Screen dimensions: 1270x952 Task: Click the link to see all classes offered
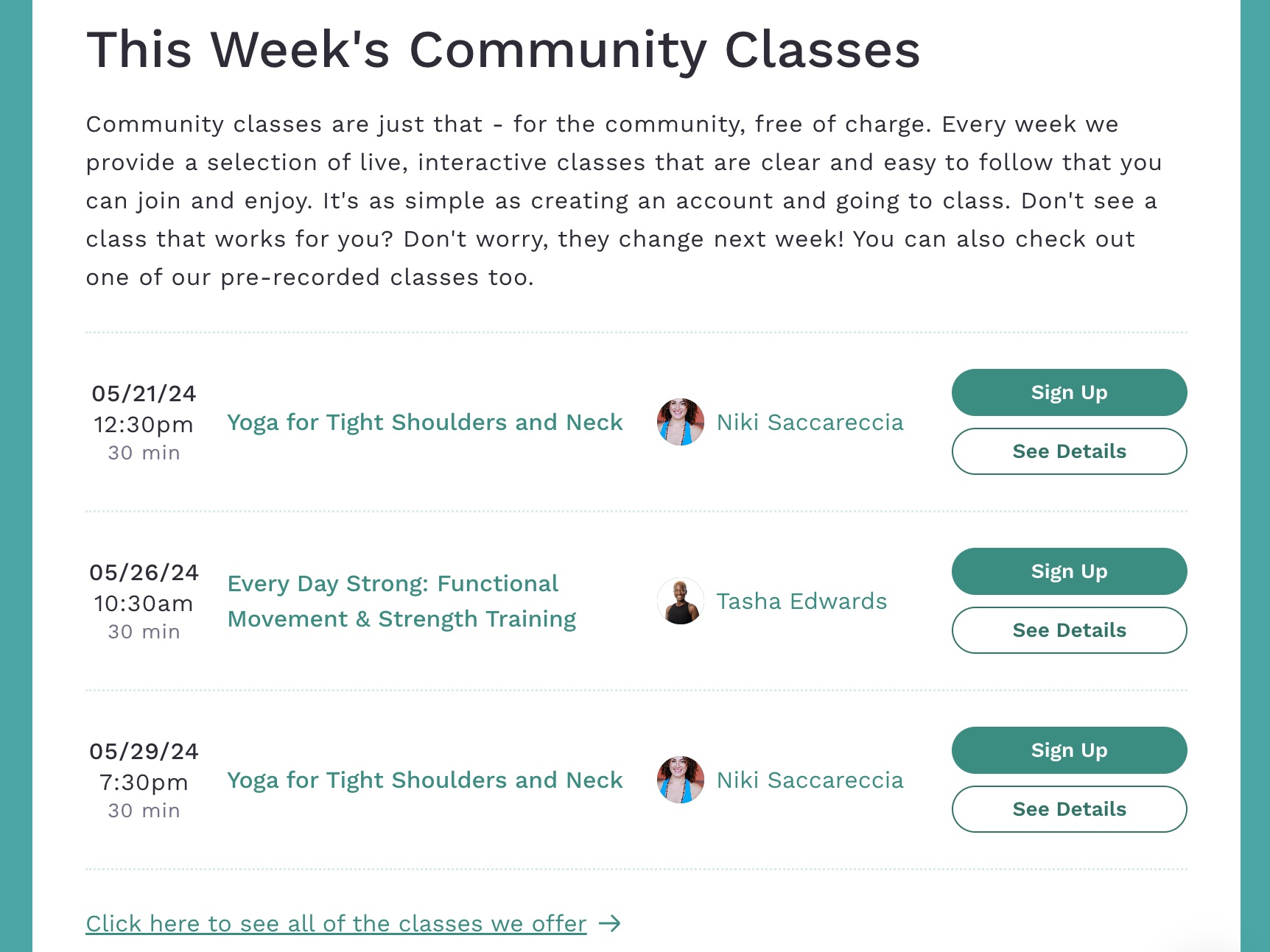pyautogui.click(x=336, y=923)
